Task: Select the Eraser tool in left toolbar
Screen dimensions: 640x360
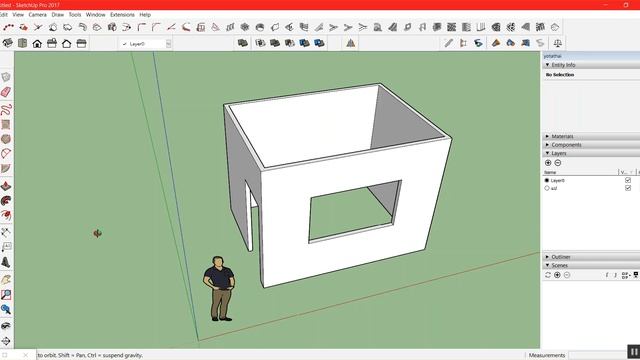Action: [6, 92]
